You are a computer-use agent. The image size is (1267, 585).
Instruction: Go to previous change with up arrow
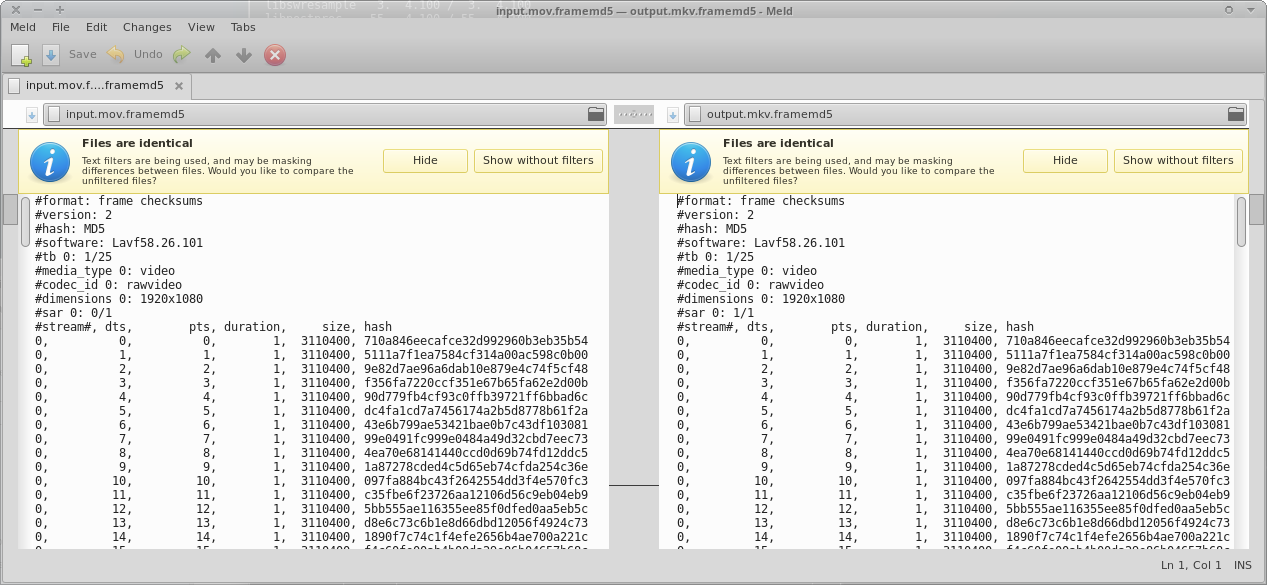pos(212,55)
